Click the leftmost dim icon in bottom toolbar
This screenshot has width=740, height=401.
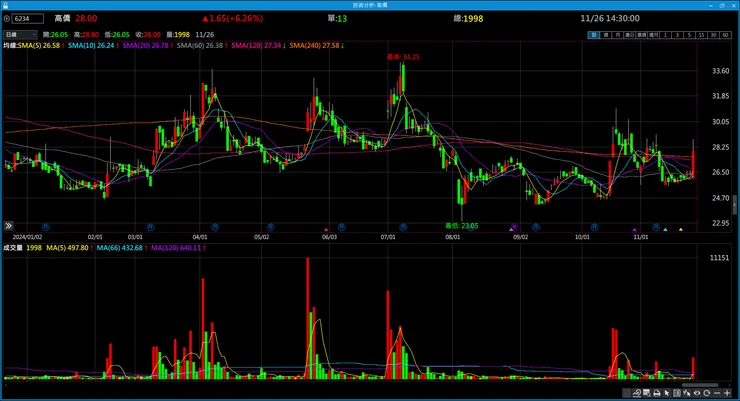coord(627,393)
